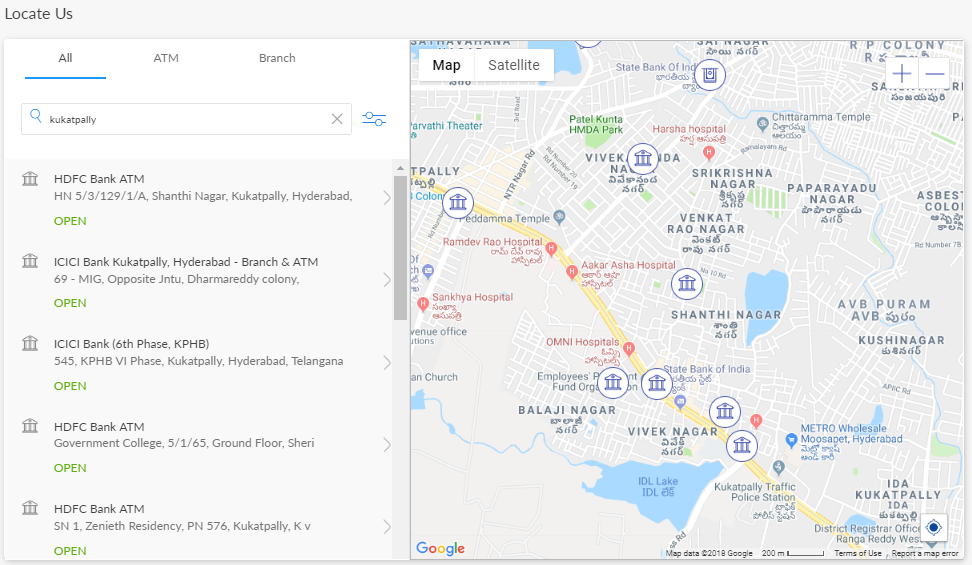Select bank marker near Peddamma Temple

pyautogui.click(x=458, y=203)
